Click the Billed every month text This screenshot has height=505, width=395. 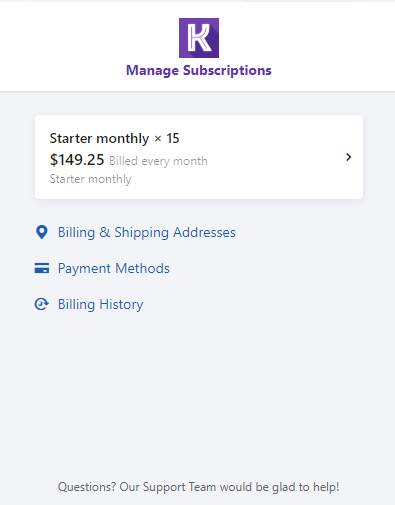158,161
